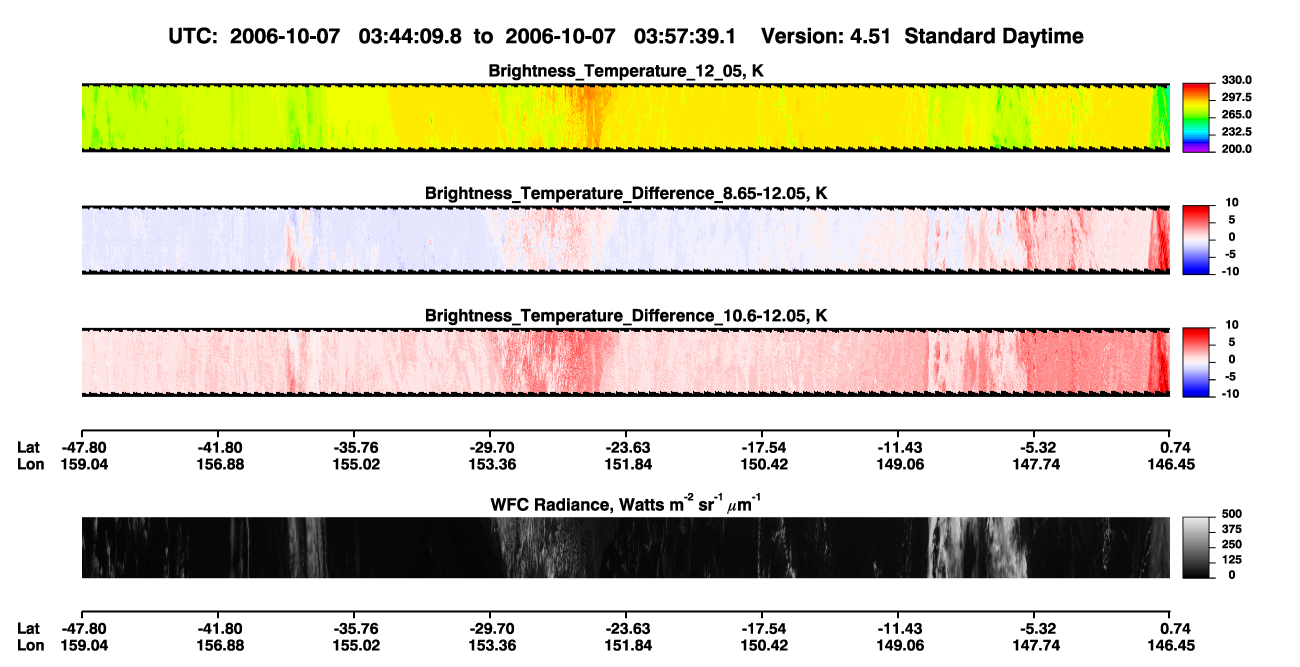This screenshot has width=1300, height=667.
Task: Click longitude 155.02 on axis below WFC panel
Action: [354, 648]
